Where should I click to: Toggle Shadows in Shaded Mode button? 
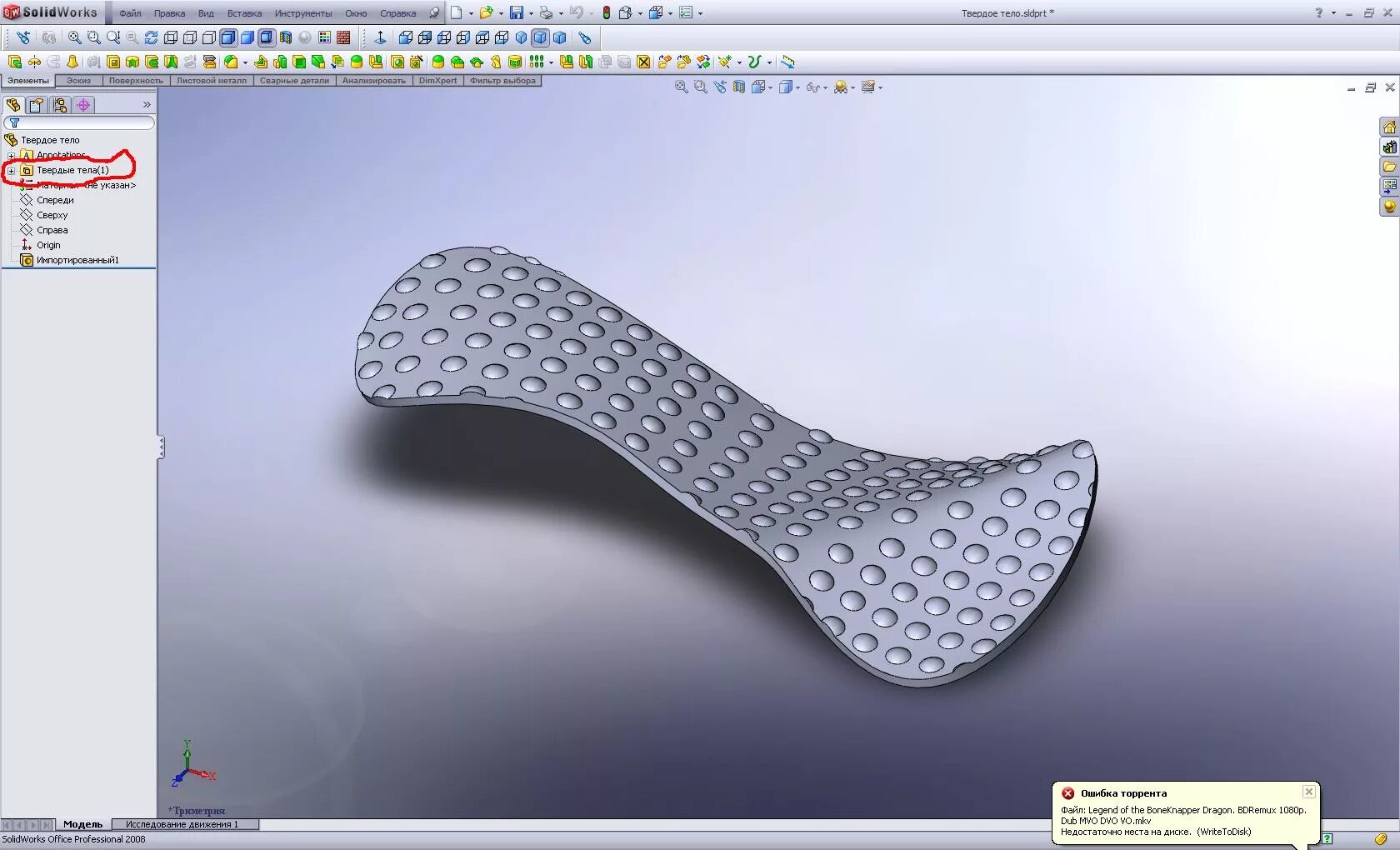click(267, 37)
